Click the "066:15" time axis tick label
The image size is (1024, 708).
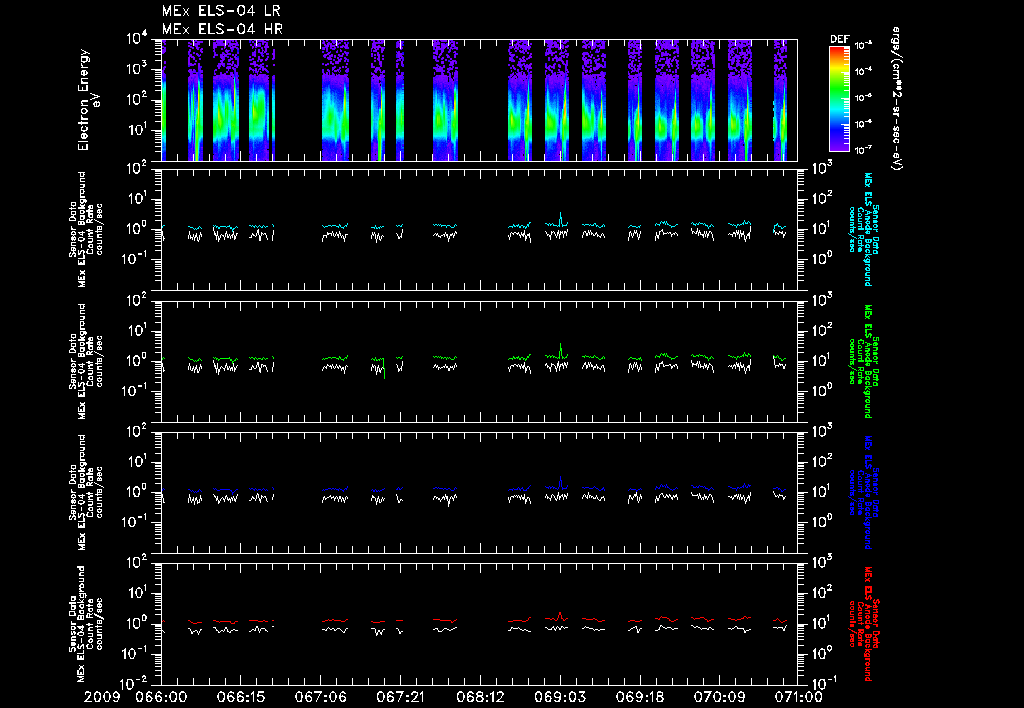(x=242, y=697)
